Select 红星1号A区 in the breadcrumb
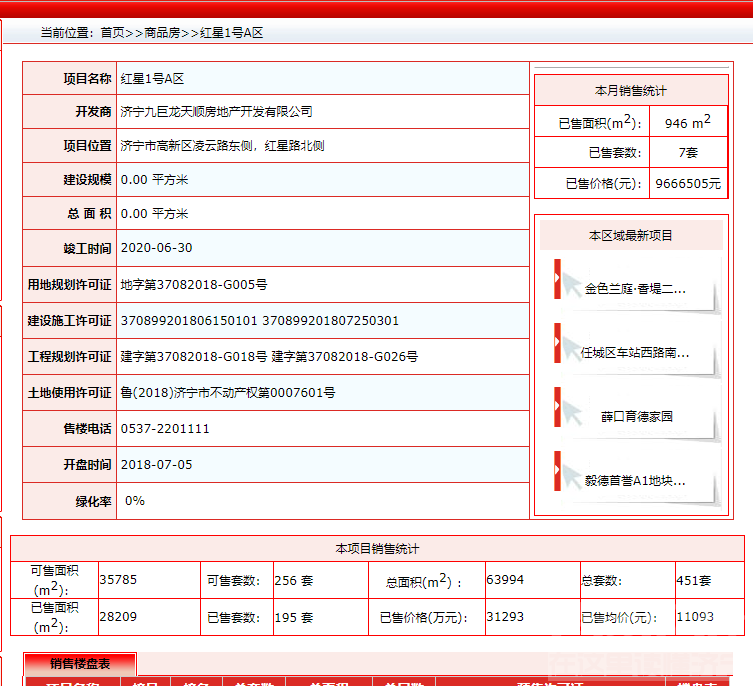The width and height of the screenshot is (753, 686). click(231, 33)
